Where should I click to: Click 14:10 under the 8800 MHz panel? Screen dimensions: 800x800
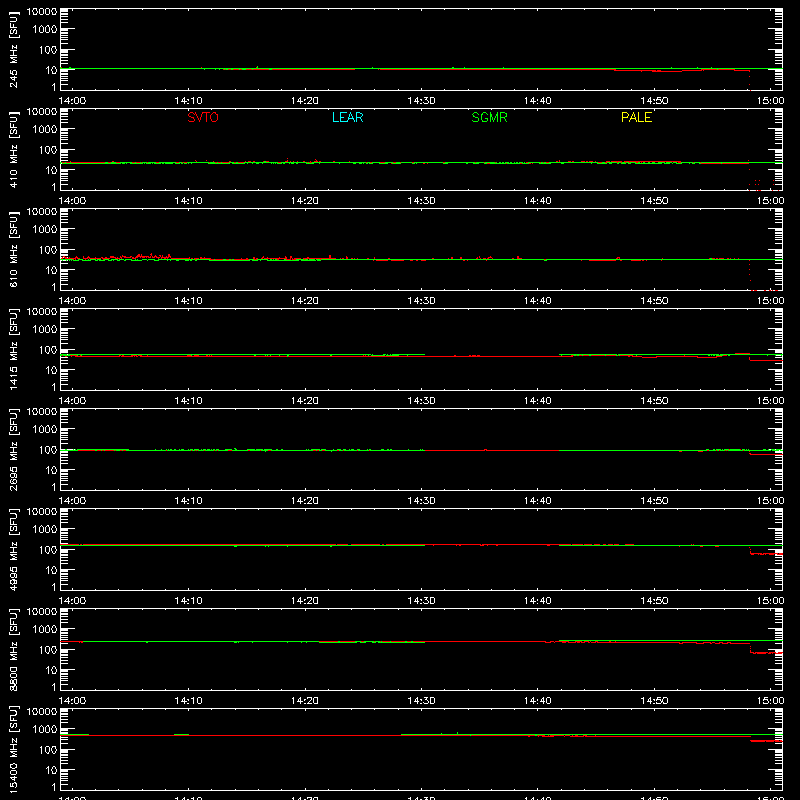click(x=188, y=701)
